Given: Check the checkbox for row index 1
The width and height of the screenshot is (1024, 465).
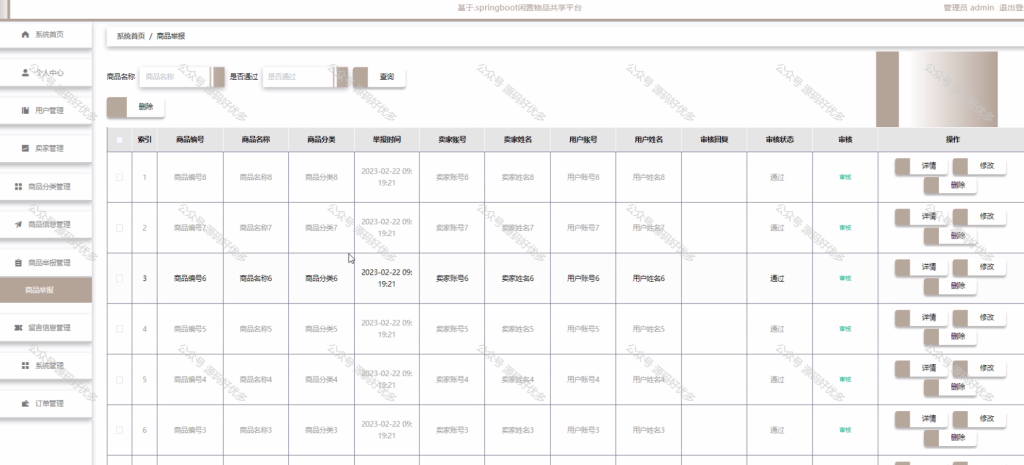Looking at the screenshot, I should 119,177.
